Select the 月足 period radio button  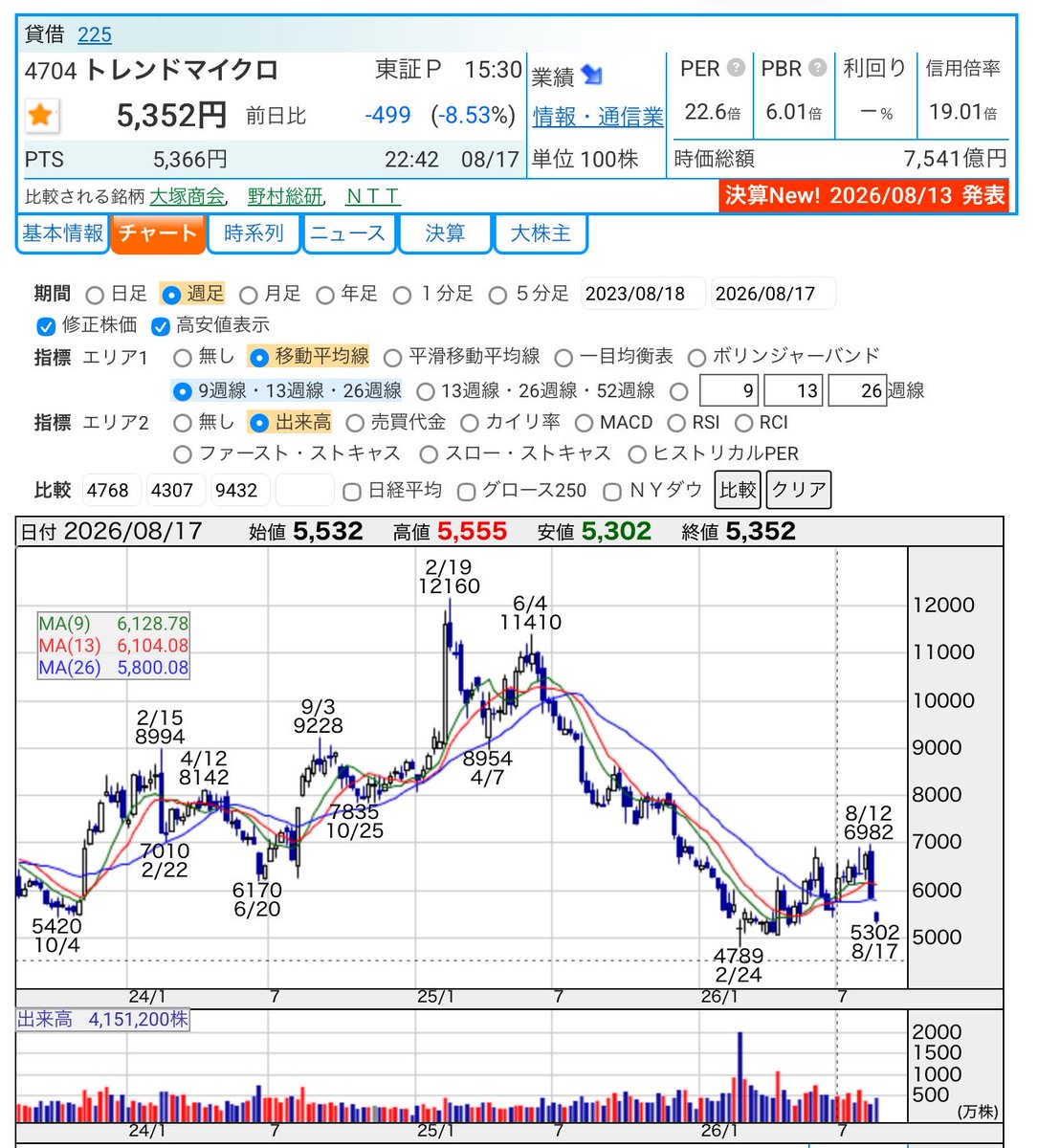(x=249, y=296)
